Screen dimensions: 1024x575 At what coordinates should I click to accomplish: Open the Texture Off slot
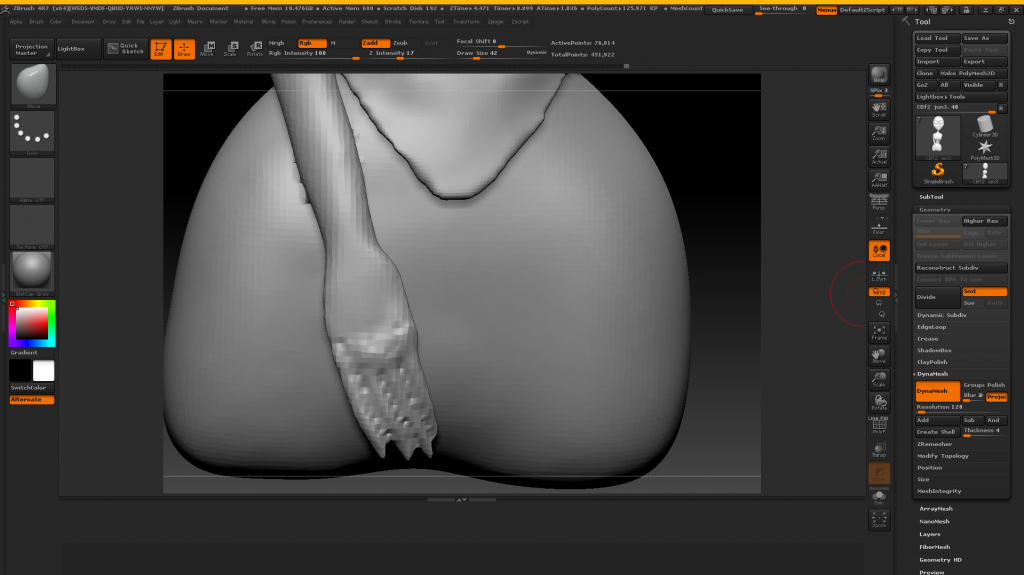point(33,227)
